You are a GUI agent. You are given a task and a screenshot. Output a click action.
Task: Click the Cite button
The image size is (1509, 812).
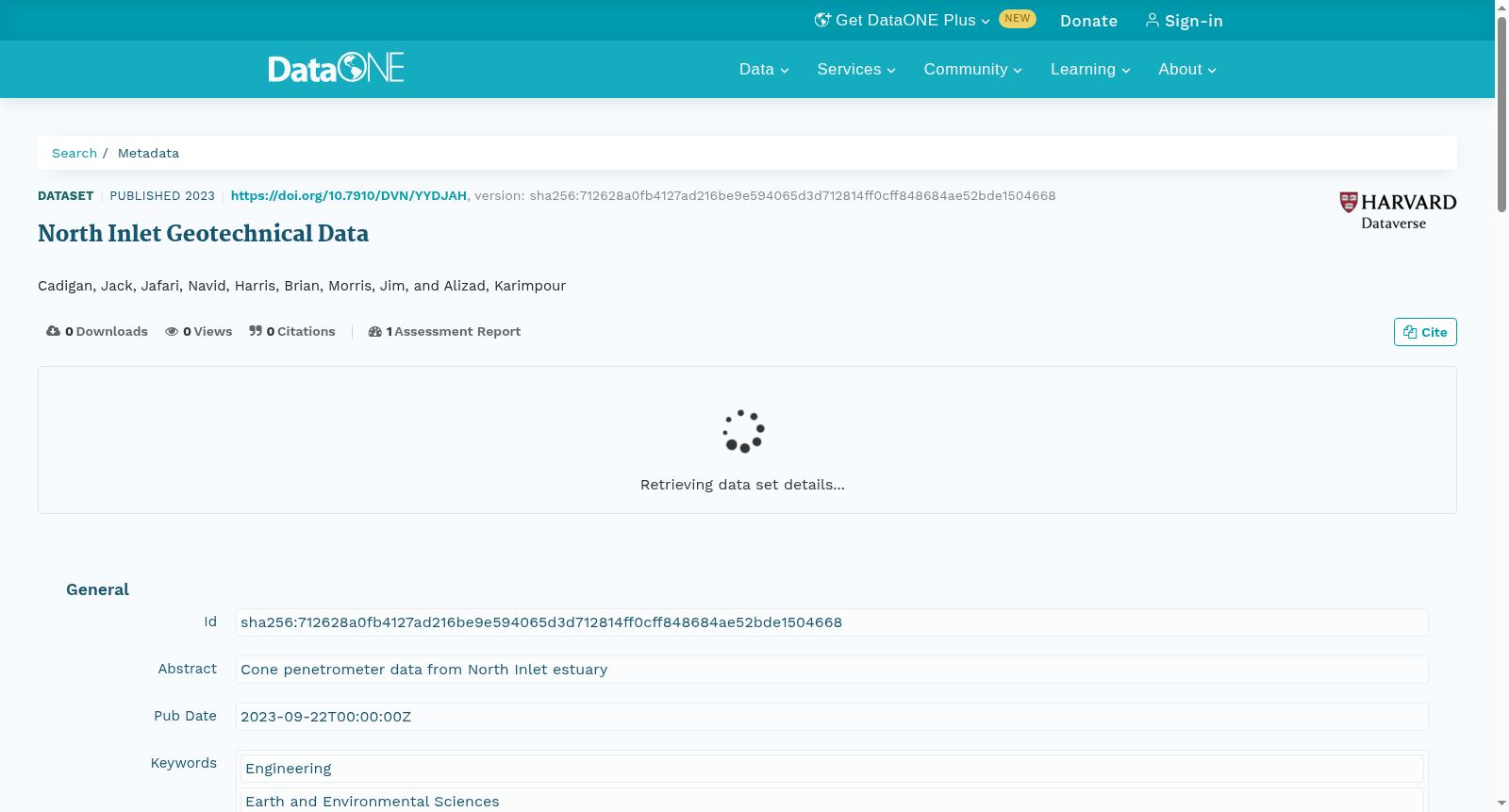[1425, 332]
